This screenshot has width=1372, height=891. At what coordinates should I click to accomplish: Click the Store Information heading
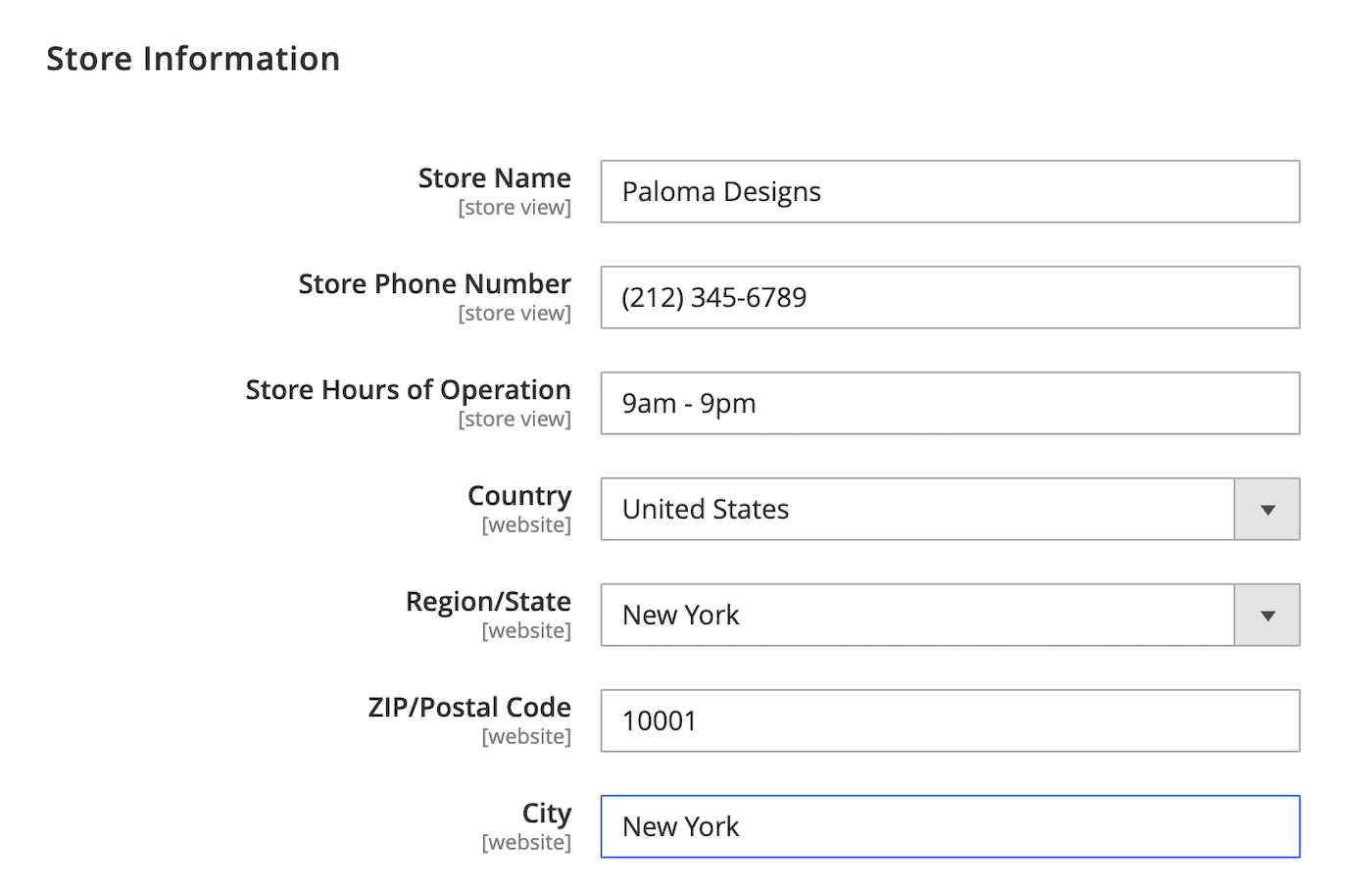[193, 58]
